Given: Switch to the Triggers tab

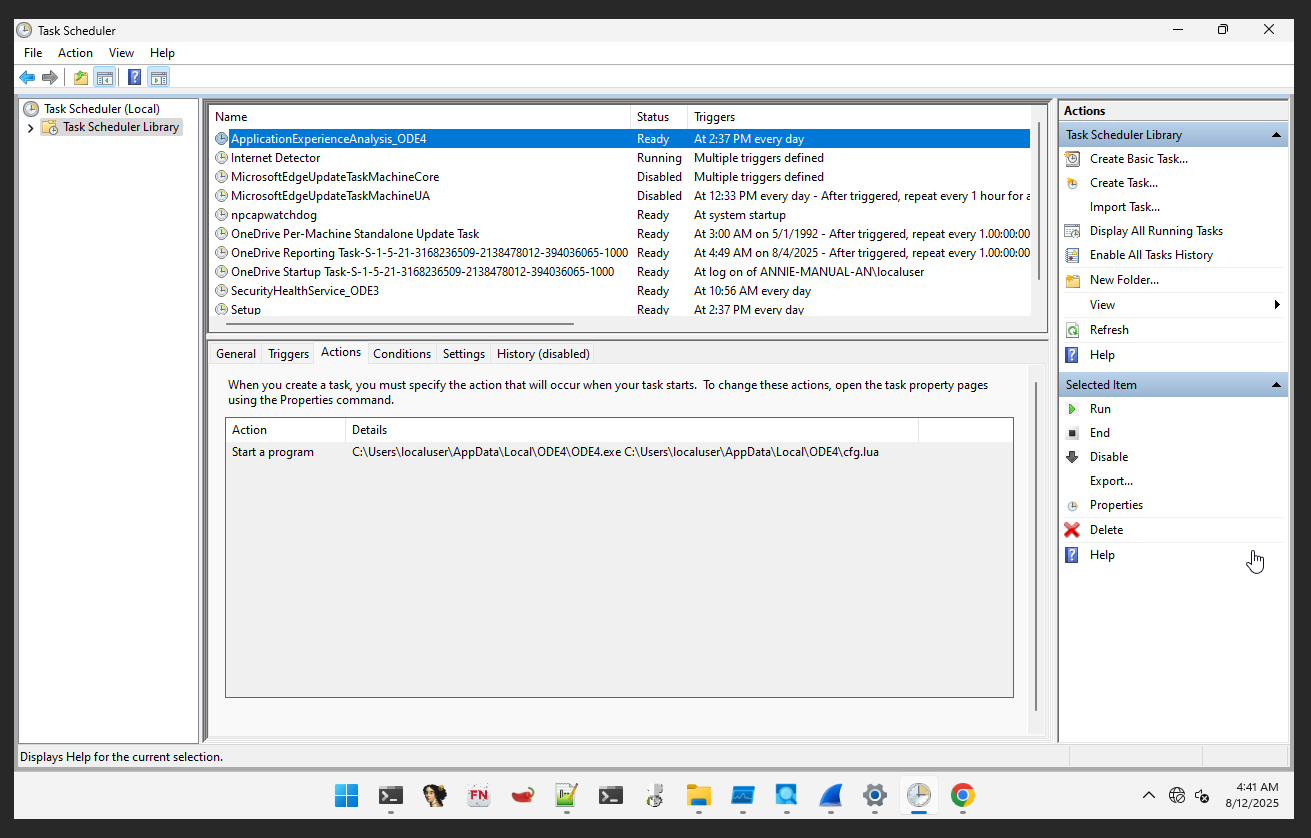Looking at the screenshot, I should (288, 354).
